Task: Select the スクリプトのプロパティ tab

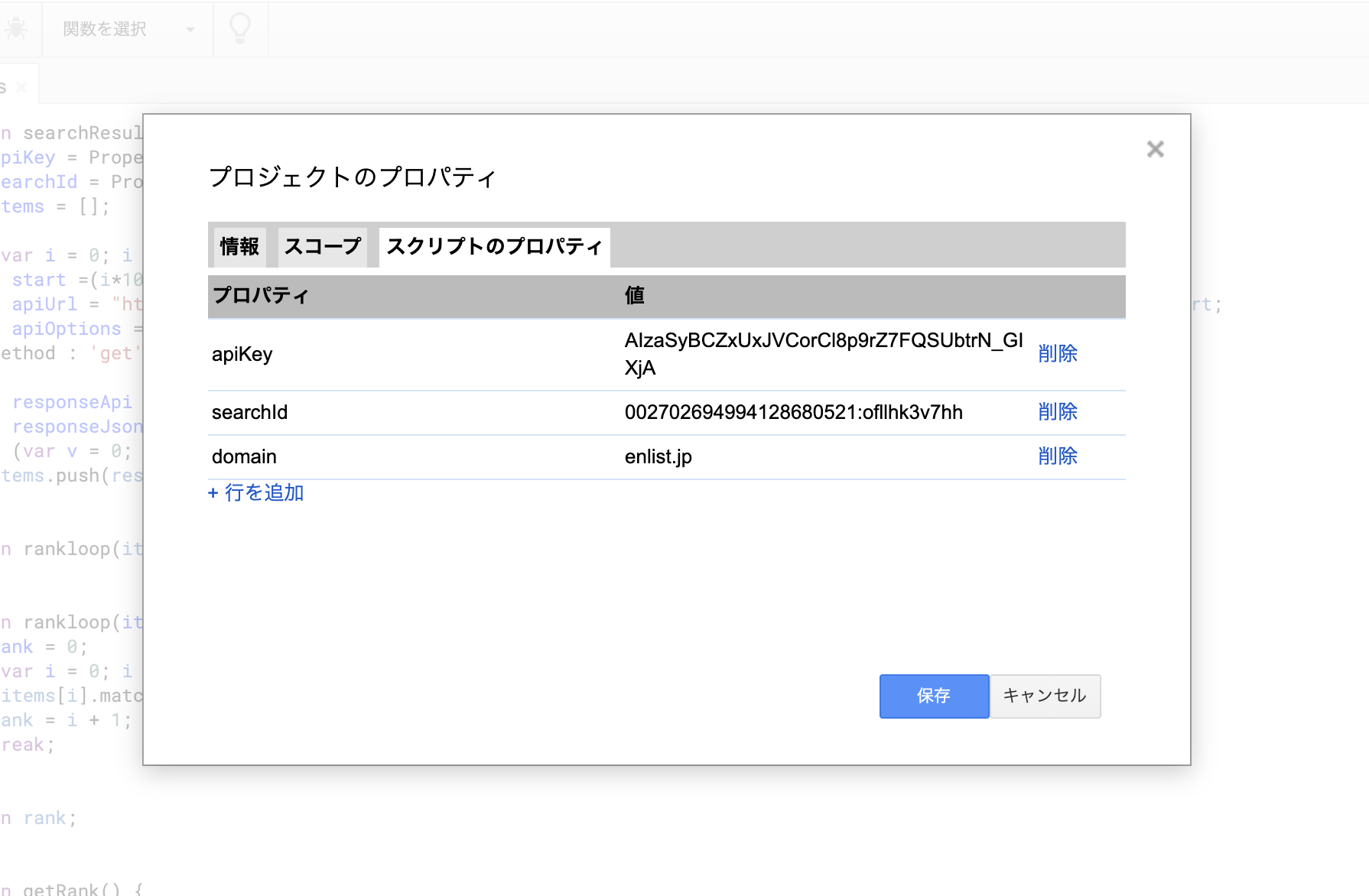Action: click(494, 246)
